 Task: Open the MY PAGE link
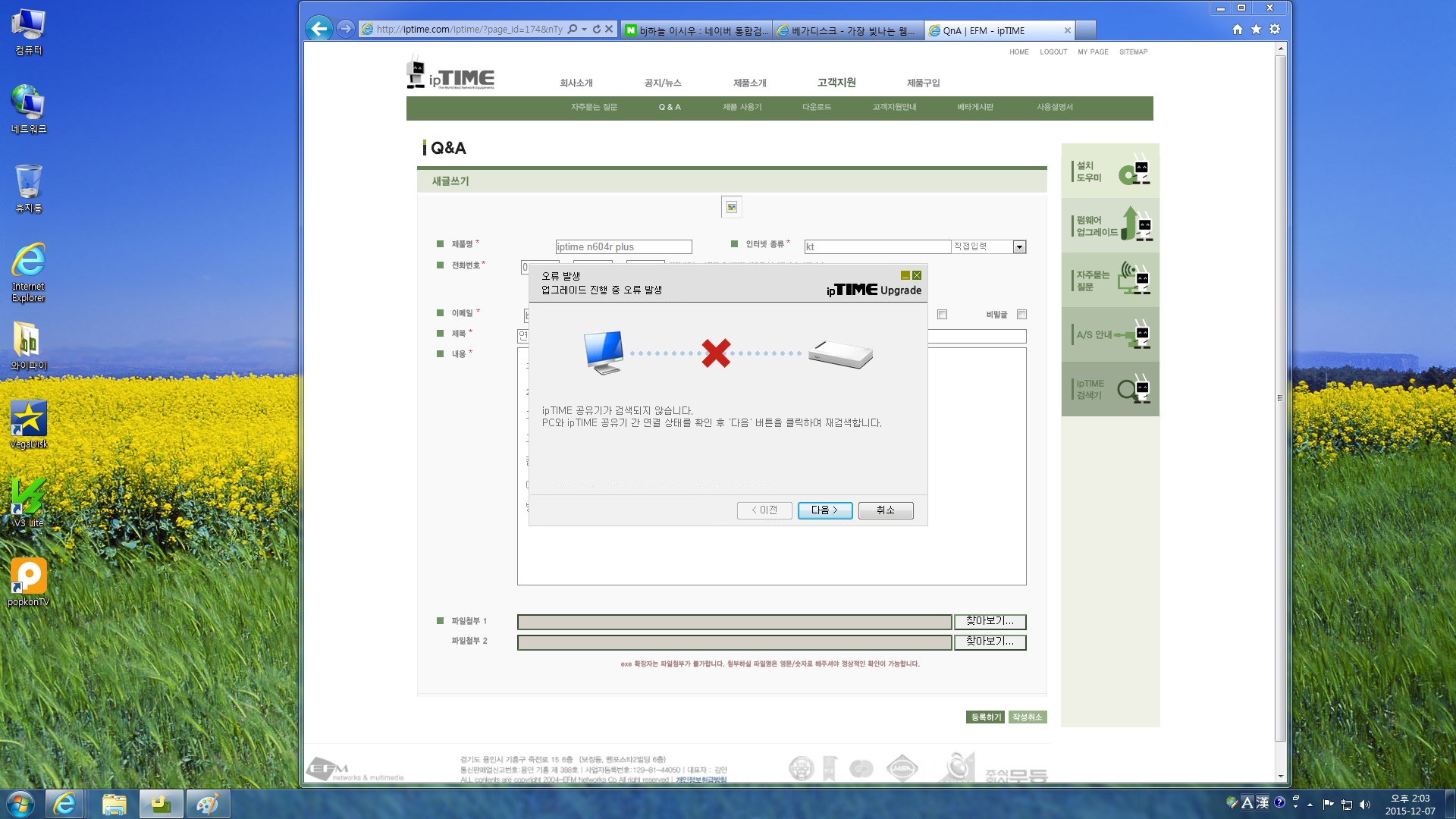click(1093, 52)
